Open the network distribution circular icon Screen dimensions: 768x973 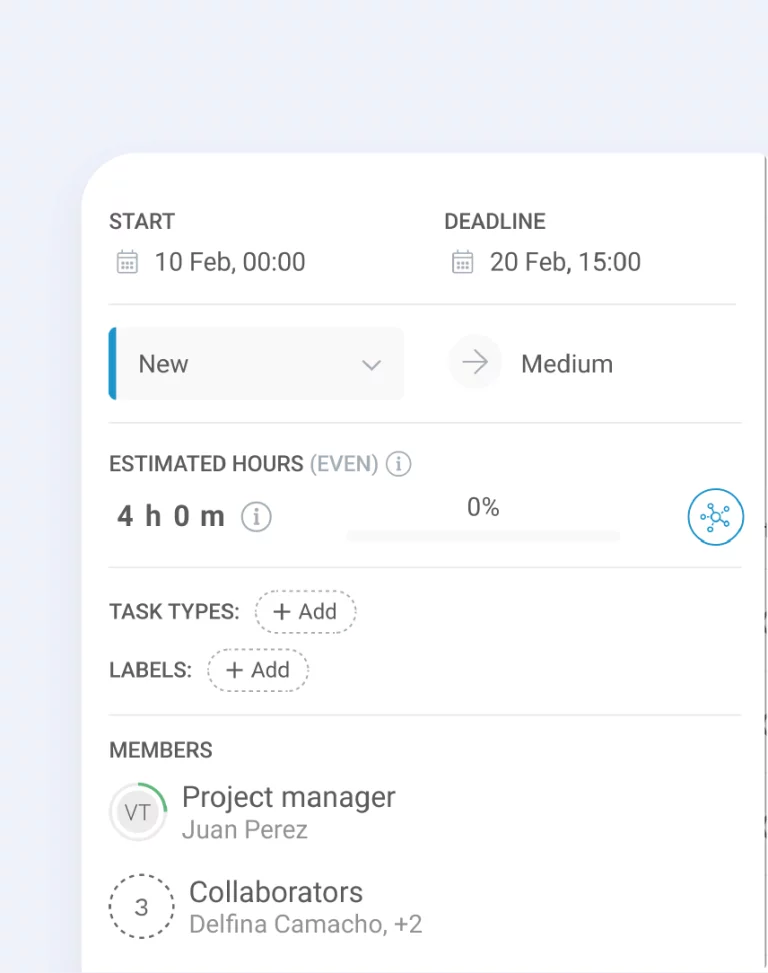click(x=715, y=517)
